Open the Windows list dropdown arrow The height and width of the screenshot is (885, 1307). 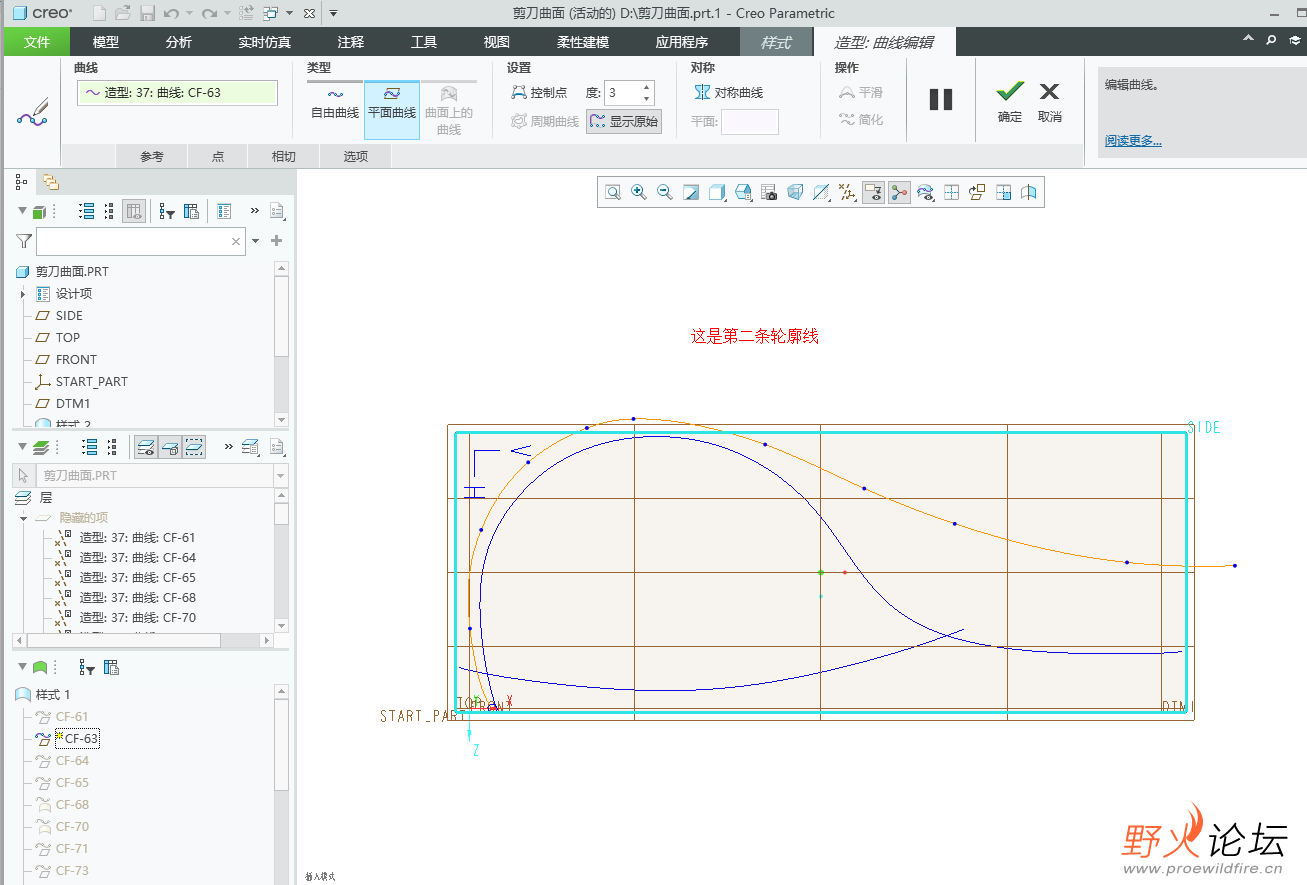[x=289, y=14]
